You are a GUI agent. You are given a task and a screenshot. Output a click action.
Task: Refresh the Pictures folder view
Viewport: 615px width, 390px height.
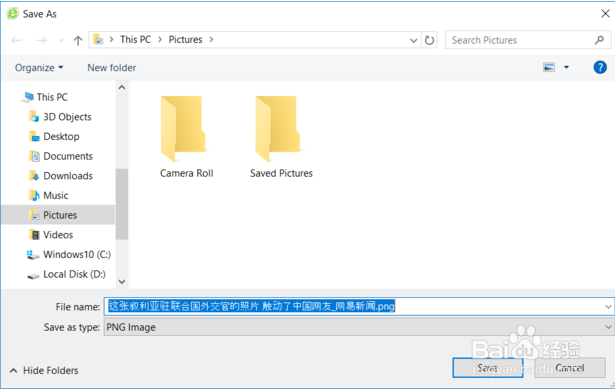coord(429,40)
